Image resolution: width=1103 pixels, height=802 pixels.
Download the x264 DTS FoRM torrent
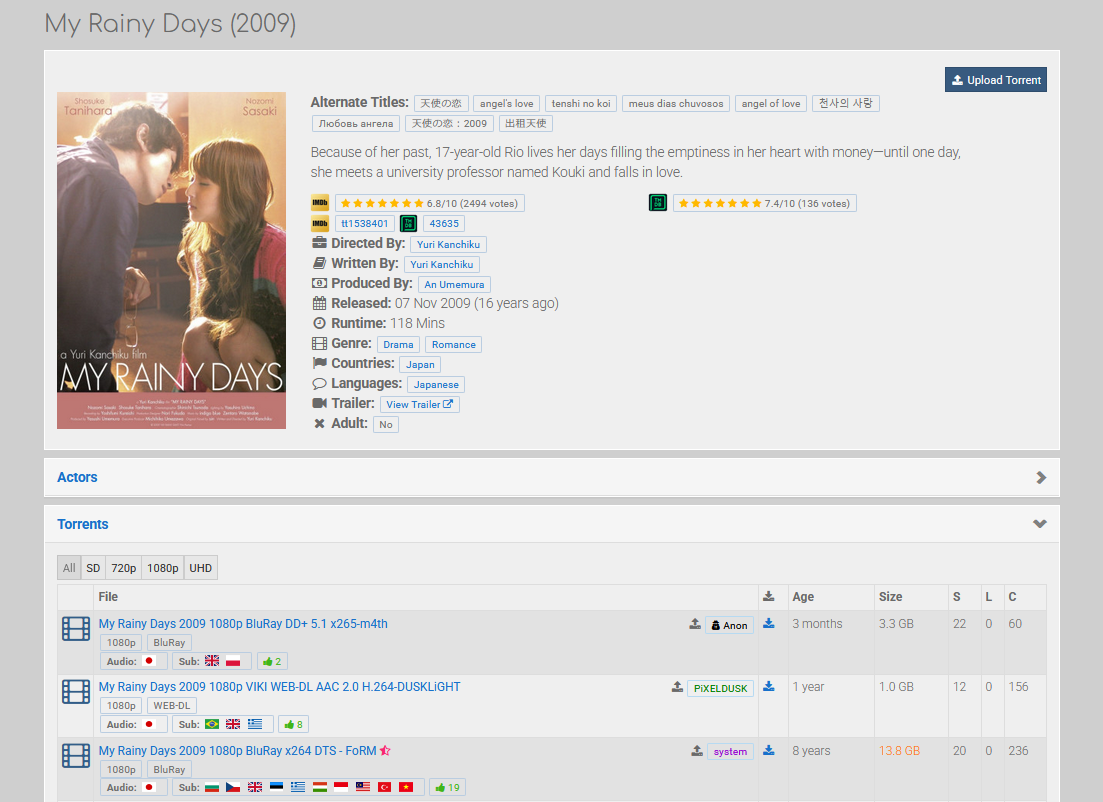(x=769, y=751)
